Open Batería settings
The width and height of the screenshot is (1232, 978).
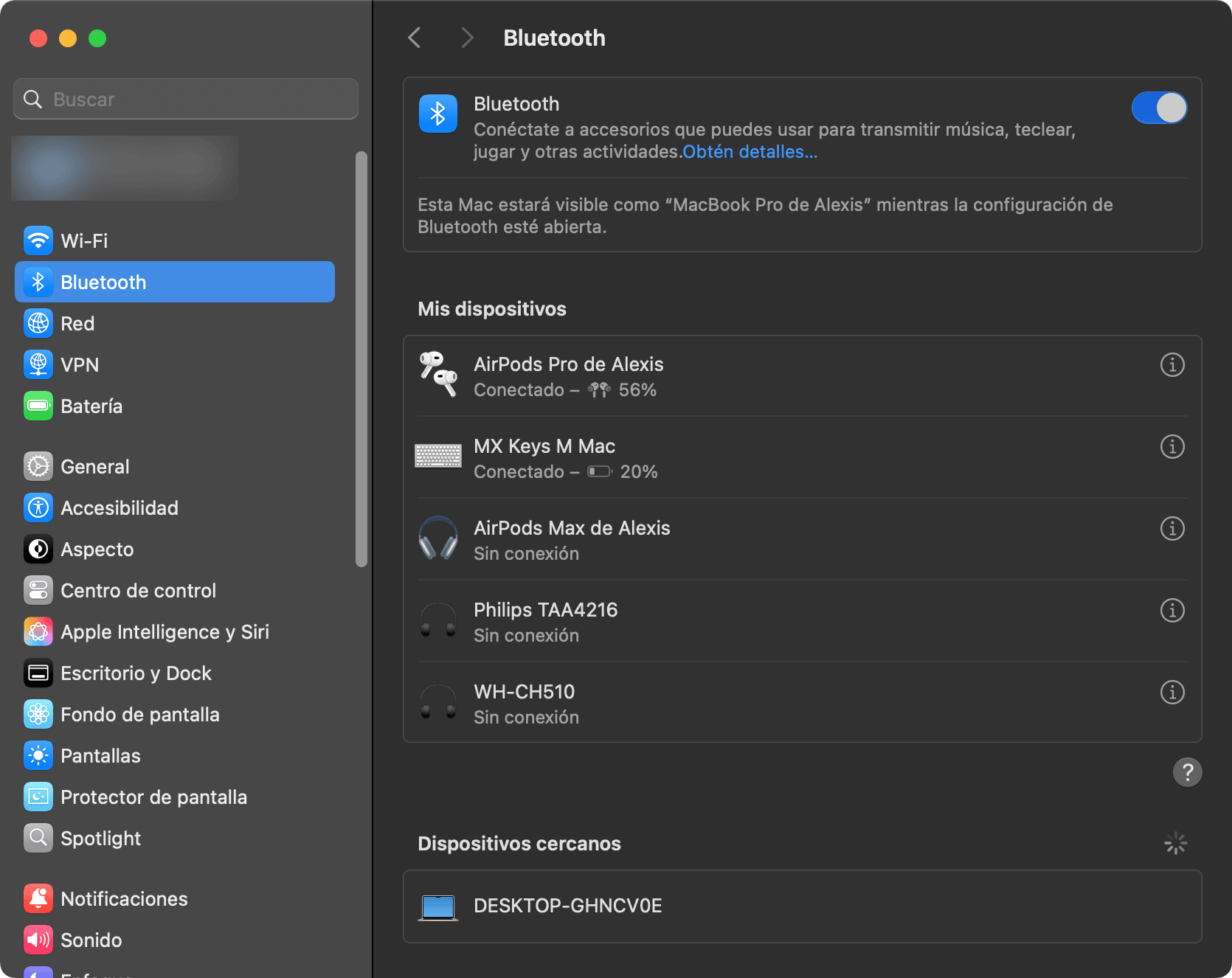(38, 406)
